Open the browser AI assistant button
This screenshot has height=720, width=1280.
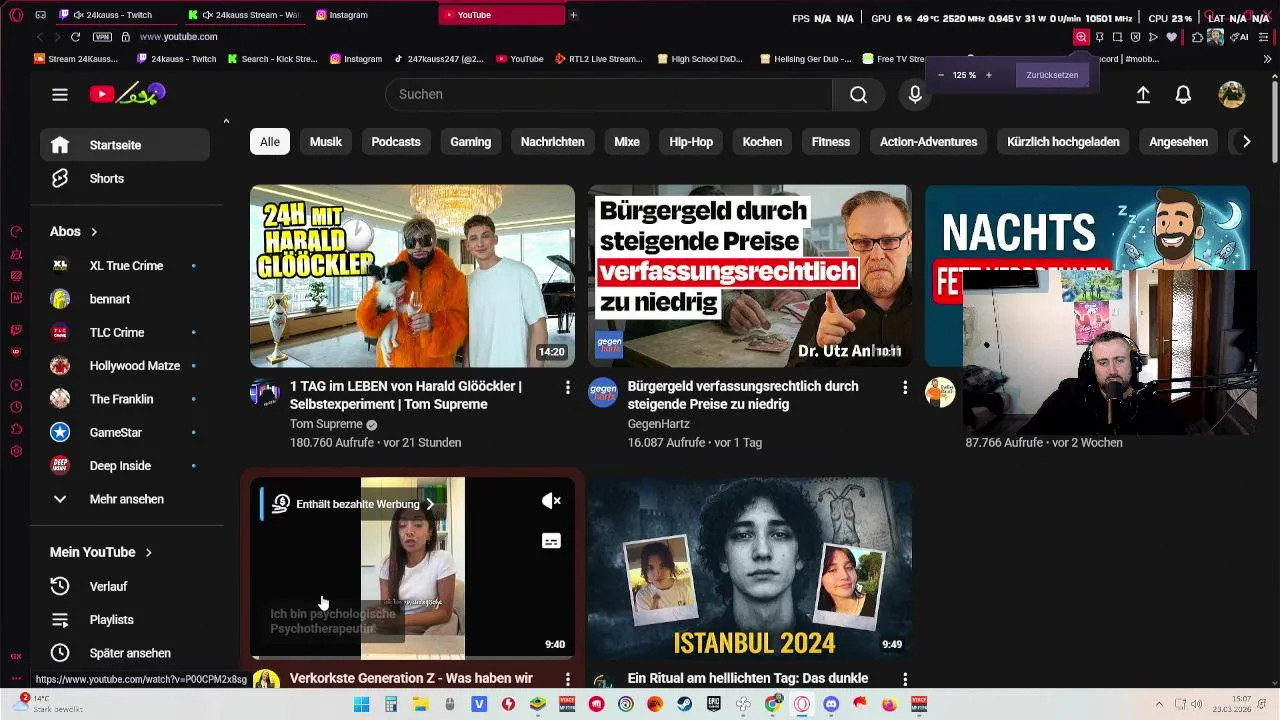click(x=1241, y=37)
